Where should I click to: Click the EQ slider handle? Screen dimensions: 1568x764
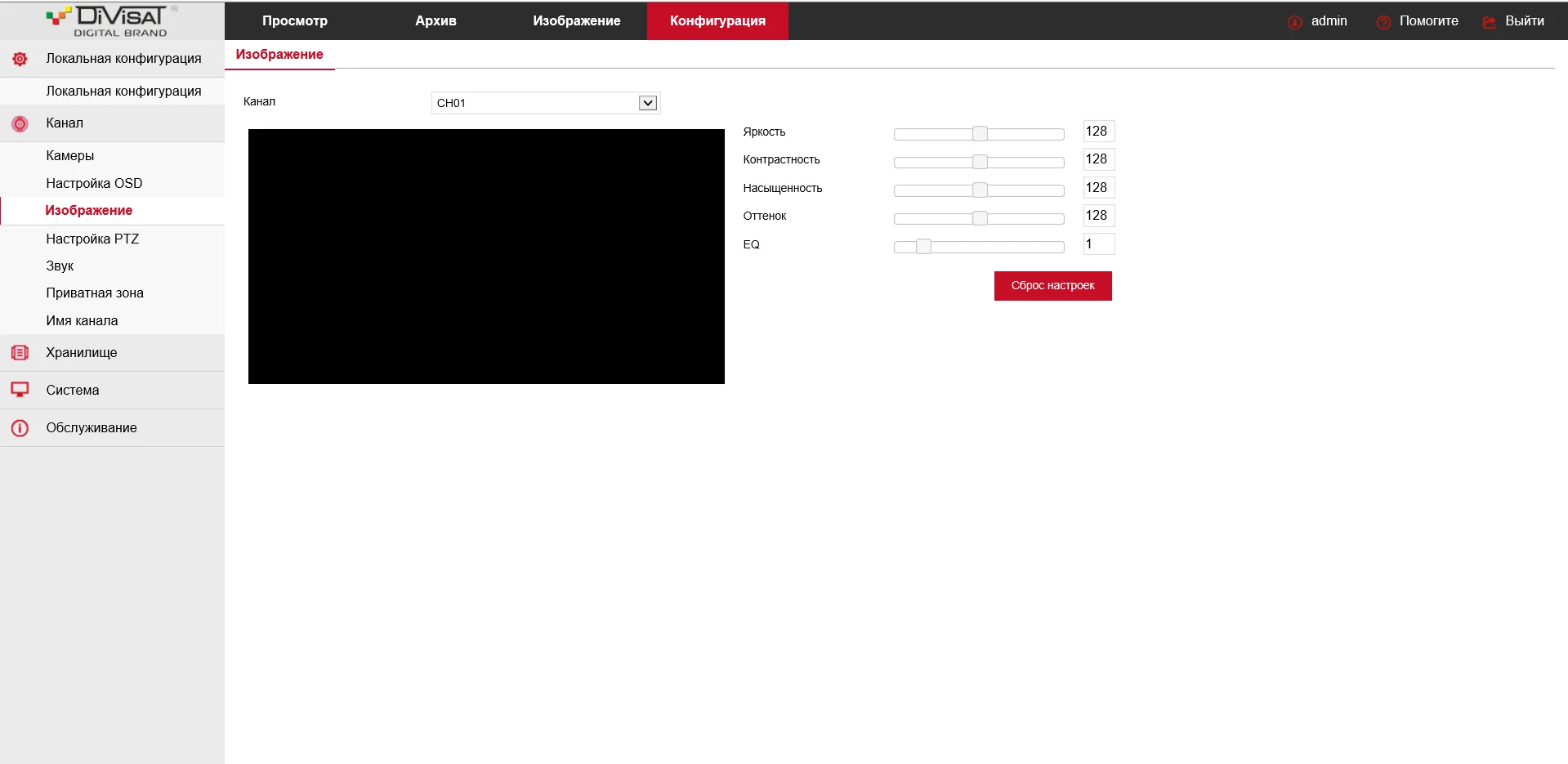[923, 246]
